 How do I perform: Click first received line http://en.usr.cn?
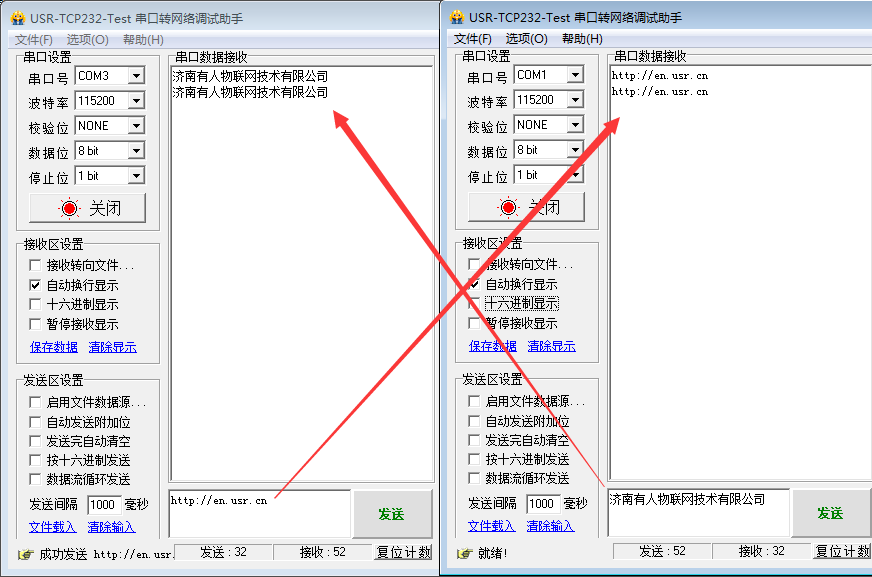[660, 76]
